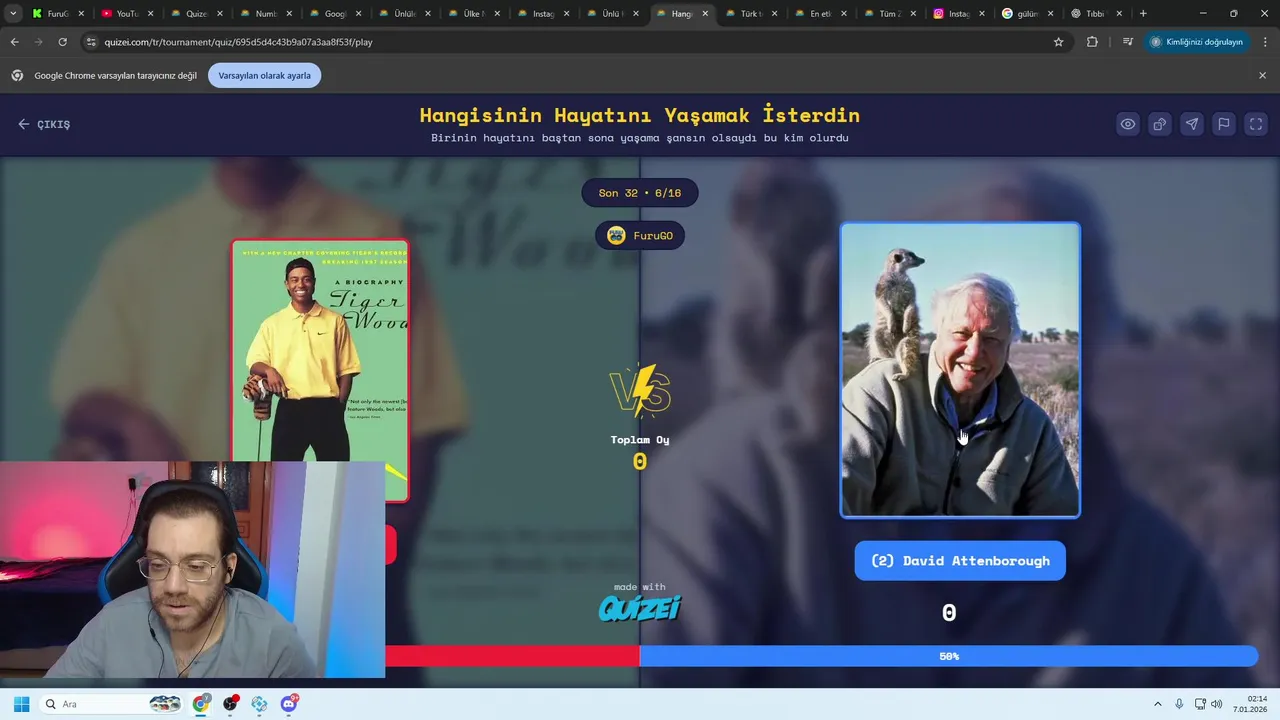Click the Kimliğinizi doğrulayın profile button

(1197, 42)
